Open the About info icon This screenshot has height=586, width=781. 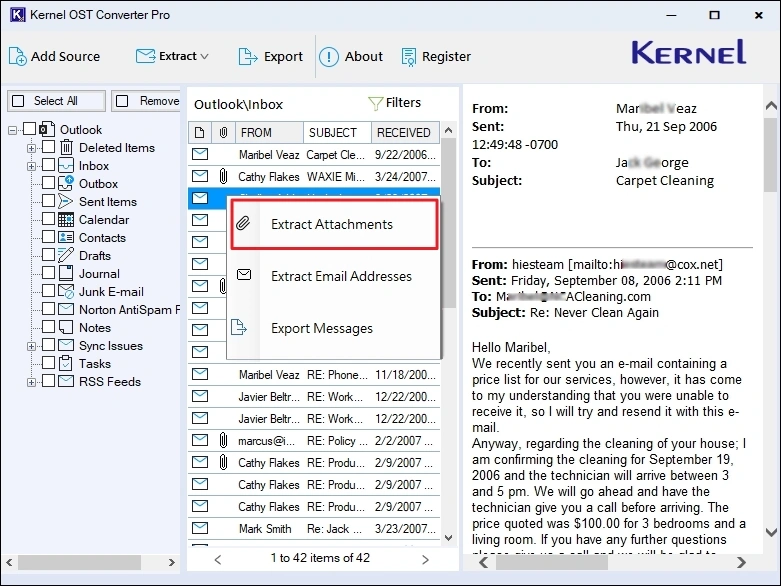coord(329,57)
